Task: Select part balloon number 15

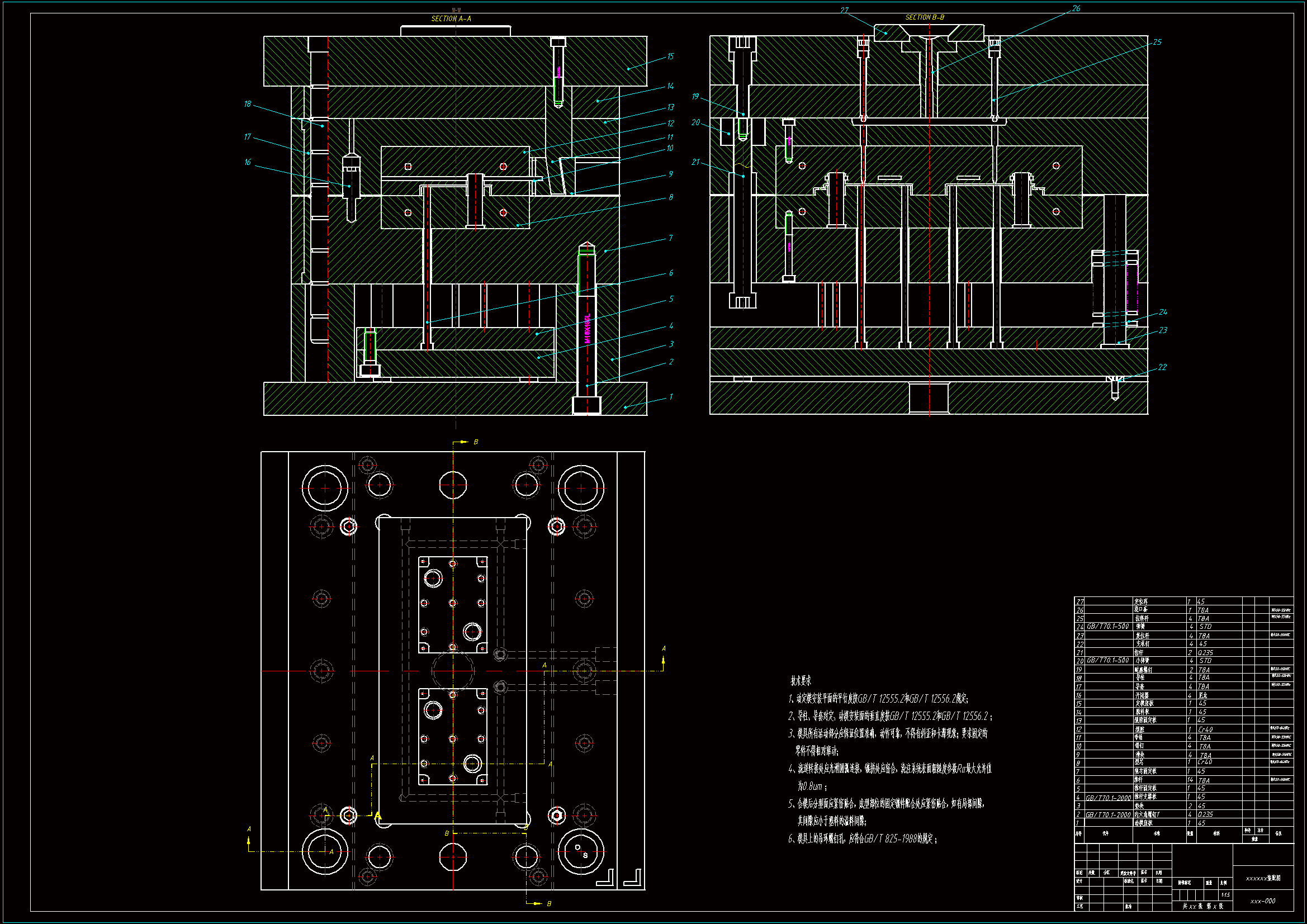Action: point(670,56)
